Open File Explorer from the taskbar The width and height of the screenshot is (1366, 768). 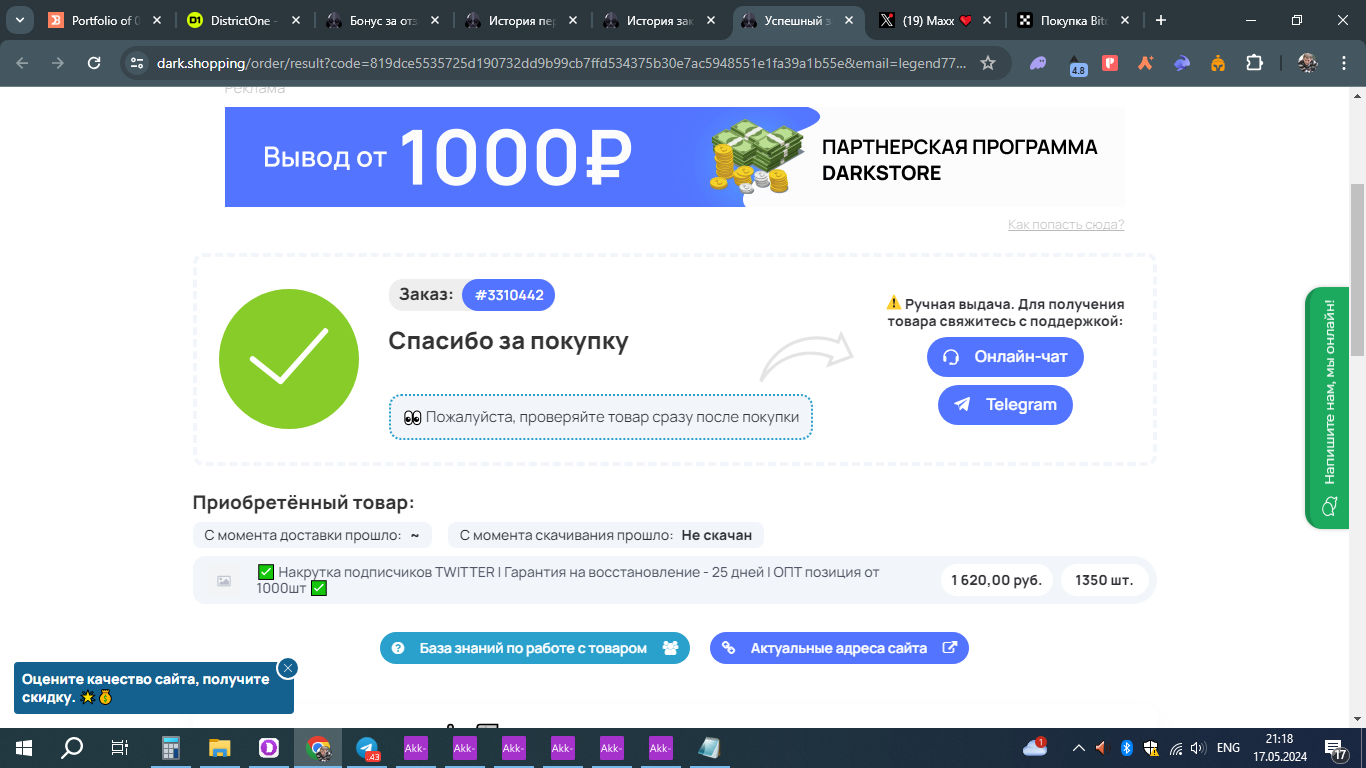pos(219,747)
